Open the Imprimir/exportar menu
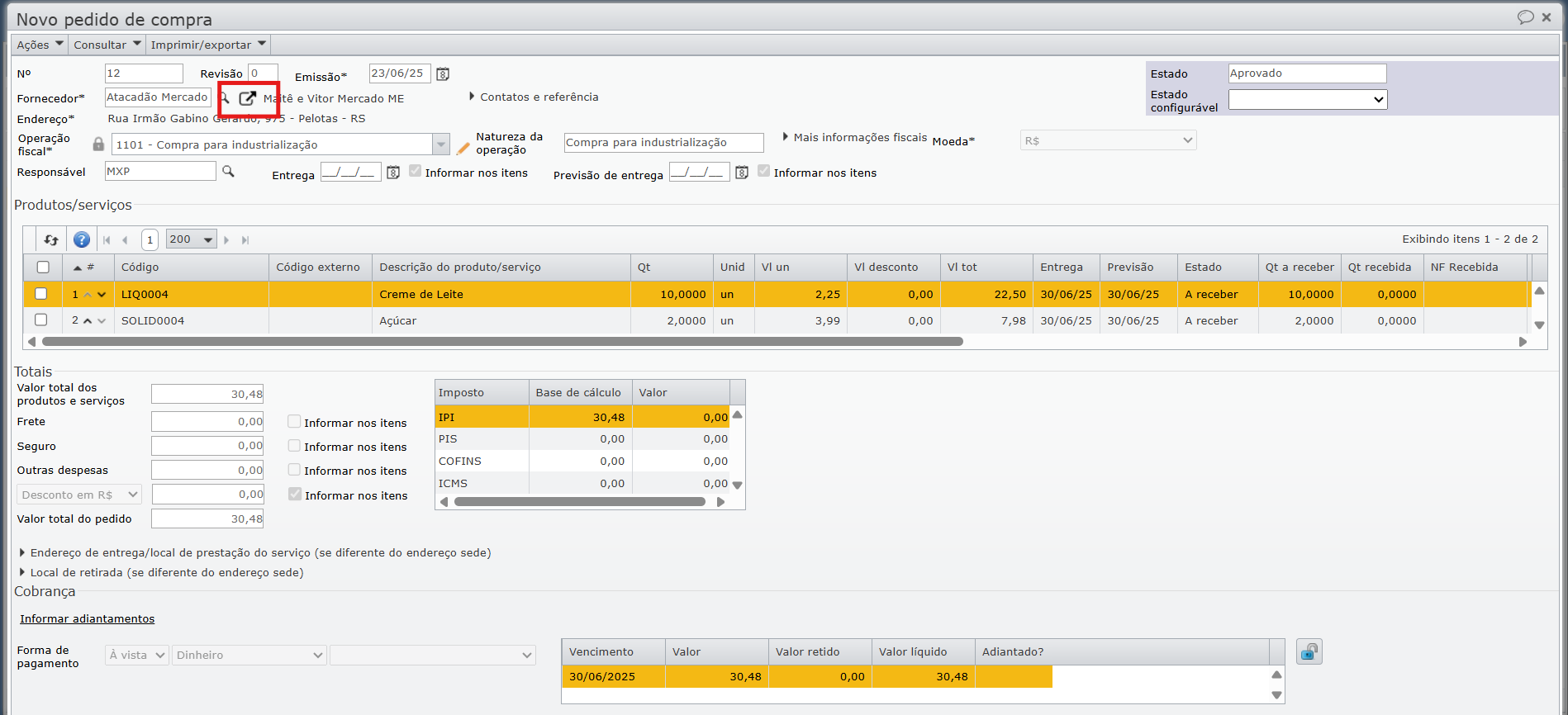 click(x=208, y=45)
